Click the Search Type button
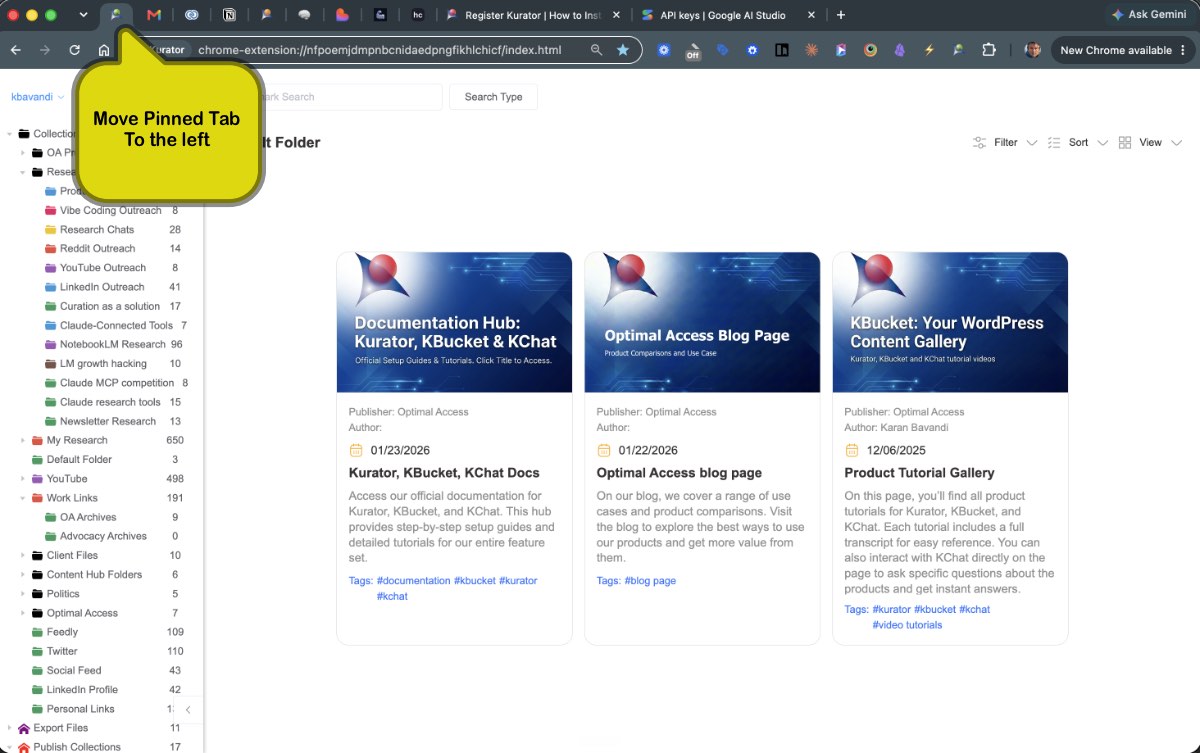The width and height of the screenshot is (1200, 753). 493,97
